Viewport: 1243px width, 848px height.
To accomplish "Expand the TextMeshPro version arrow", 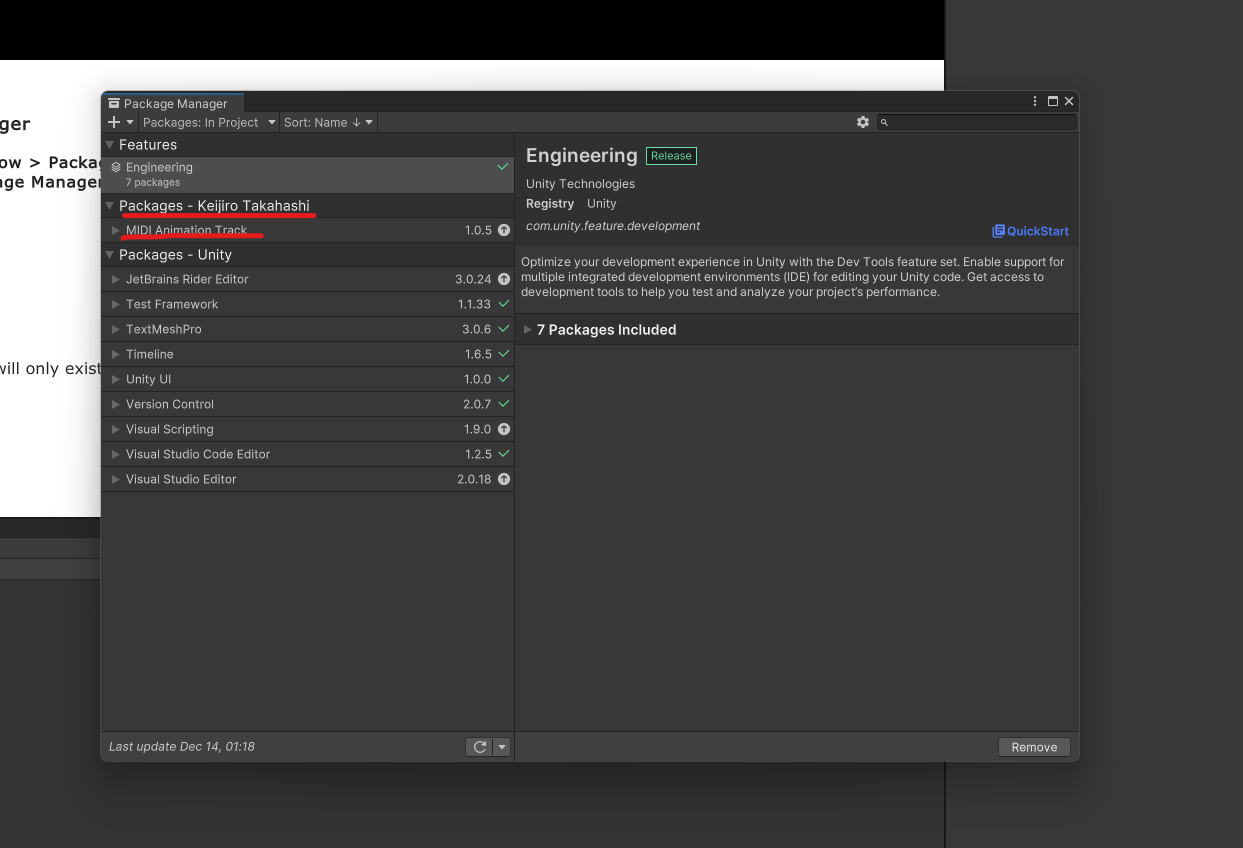I will coord(116,329).
